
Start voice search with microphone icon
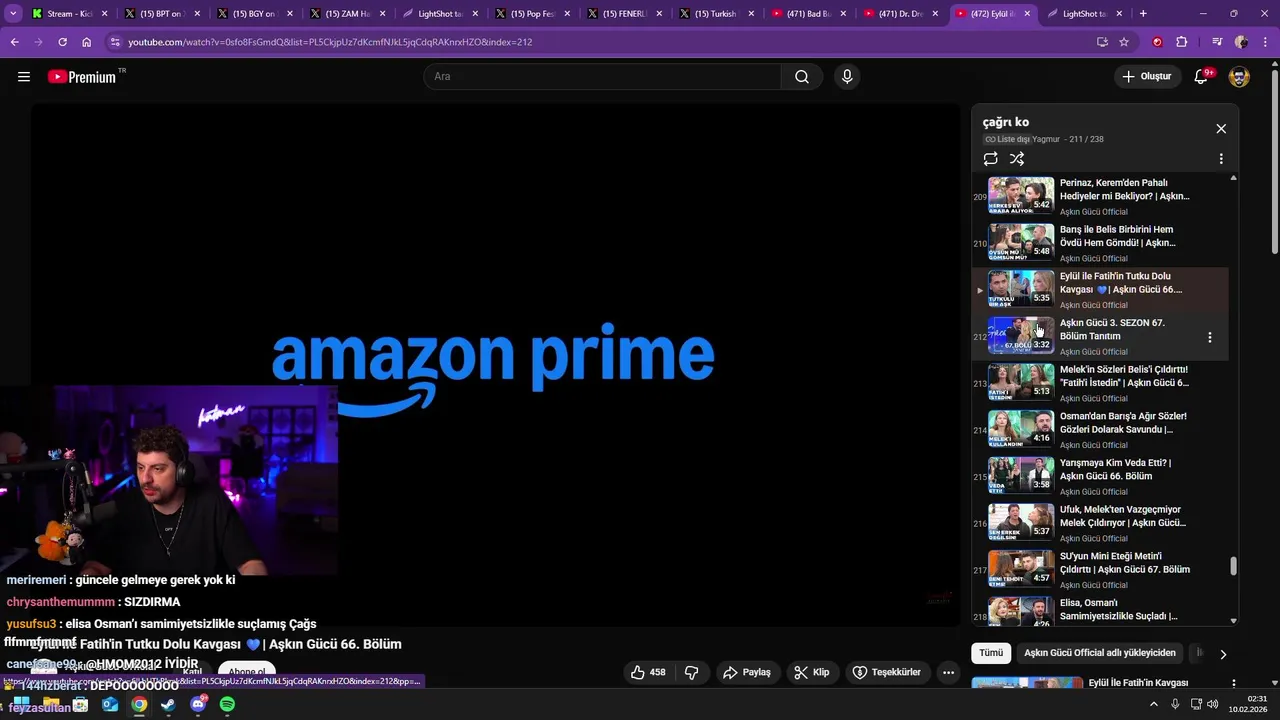(847, 77)
